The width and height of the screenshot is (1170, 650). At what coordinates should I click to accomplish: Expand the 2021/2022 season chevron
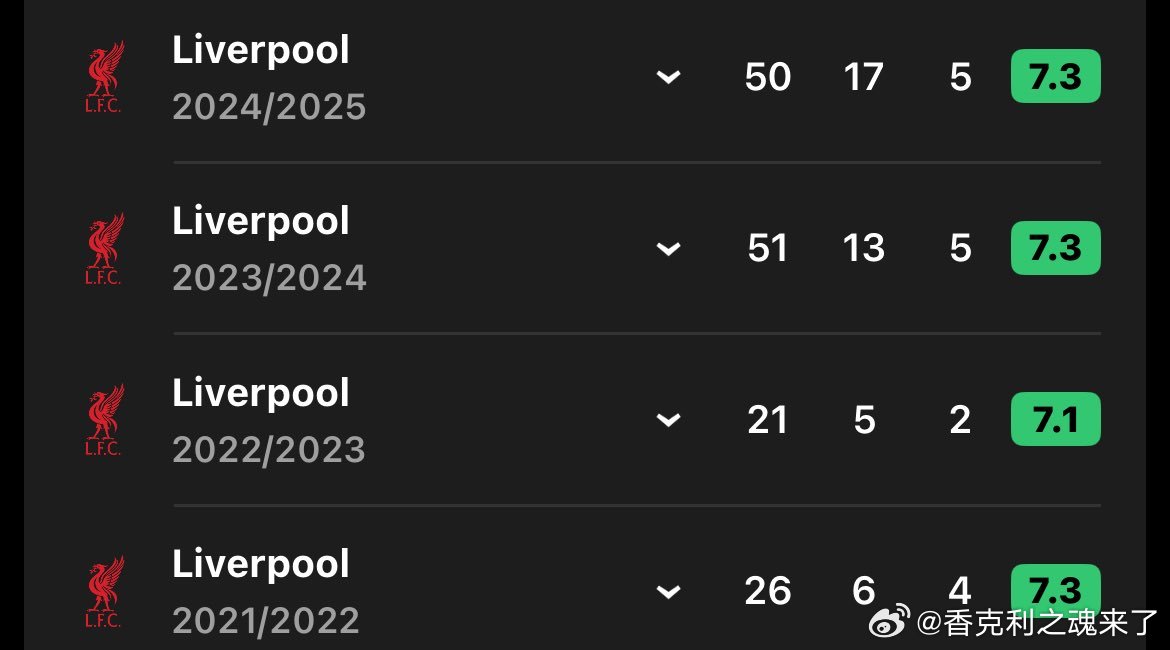tap(668, 591)
